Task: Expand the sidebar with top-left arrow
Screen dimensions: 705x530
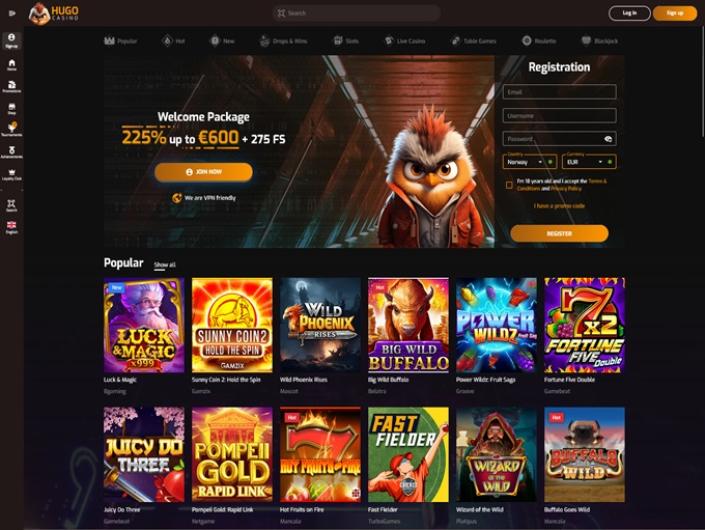Action: 12,13
